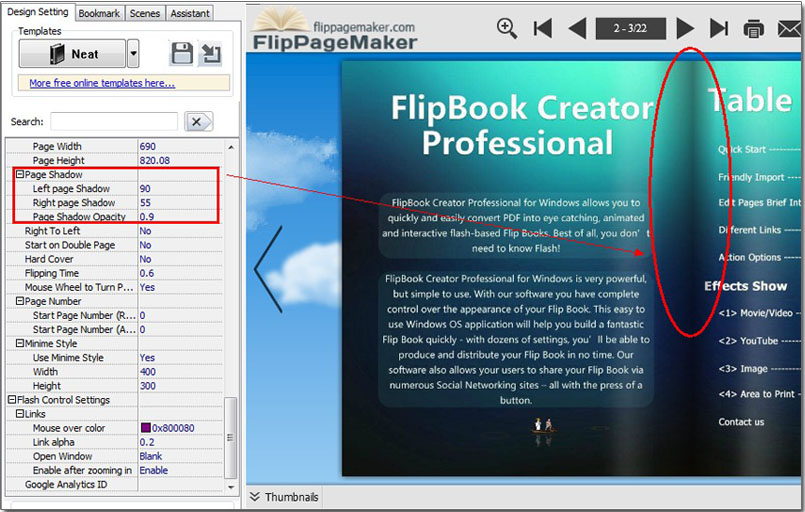
Task: Collapse the Page Number group
Action: 20,301
